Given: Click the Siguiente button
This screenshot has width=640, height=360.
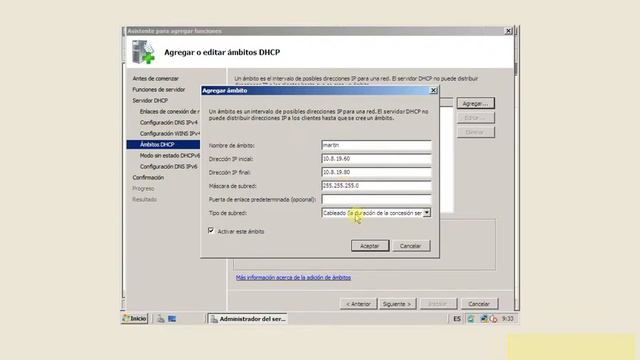Looking at the screenshot, I should (x=397, y=304).
